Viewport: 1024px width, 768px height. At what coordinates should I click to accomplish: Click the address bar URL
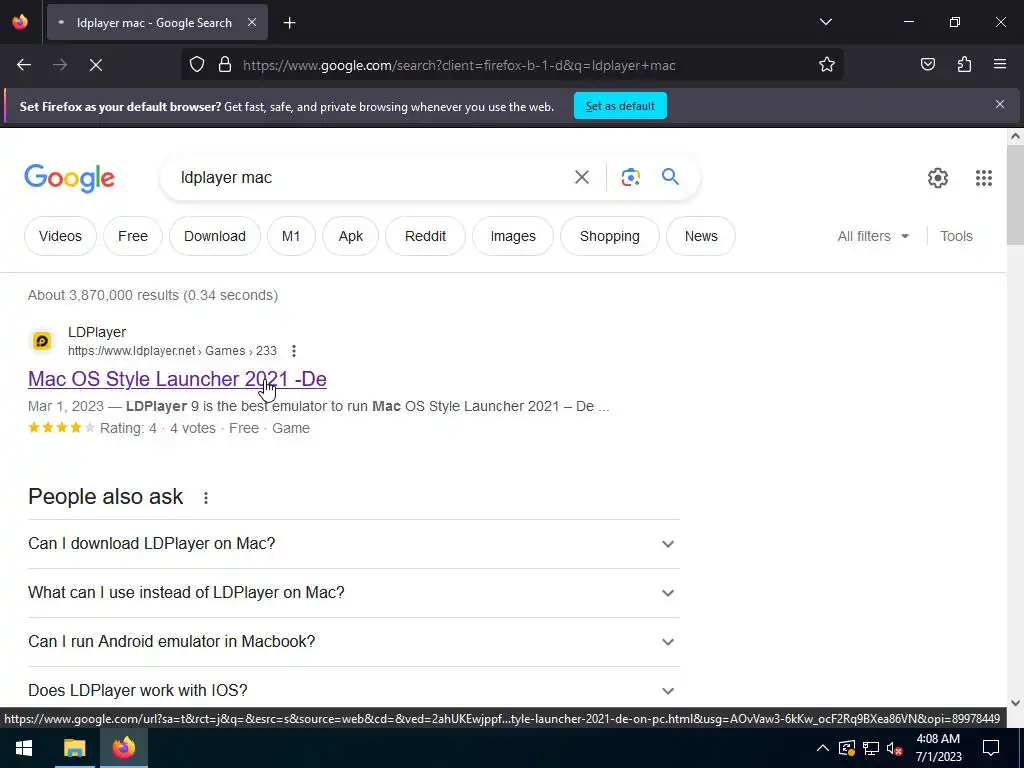[459, 65]
